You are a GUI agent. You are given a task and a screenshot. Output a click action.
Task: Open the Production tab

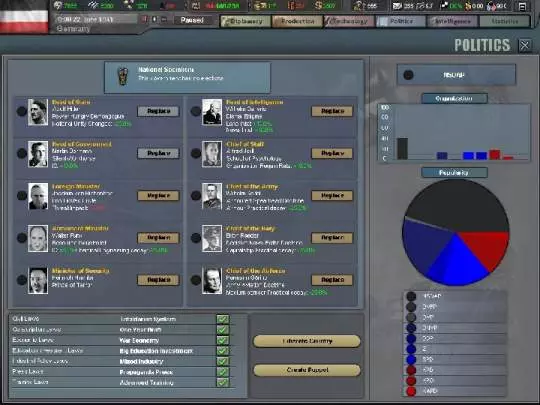click(x=297, y=21)
